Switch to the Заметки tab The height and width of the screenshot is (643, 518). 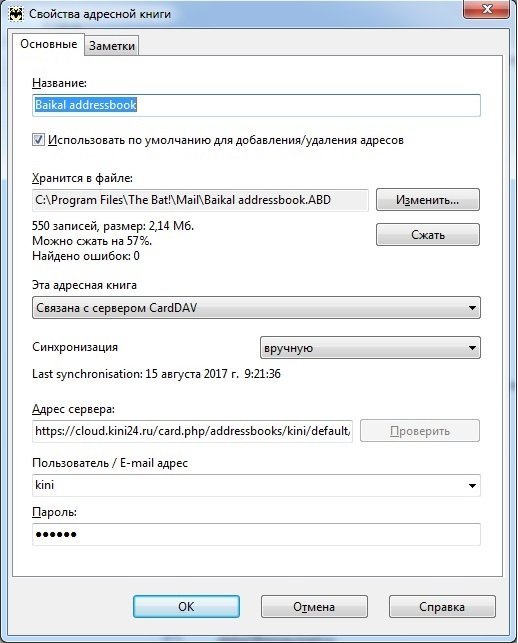coord(112,46)
